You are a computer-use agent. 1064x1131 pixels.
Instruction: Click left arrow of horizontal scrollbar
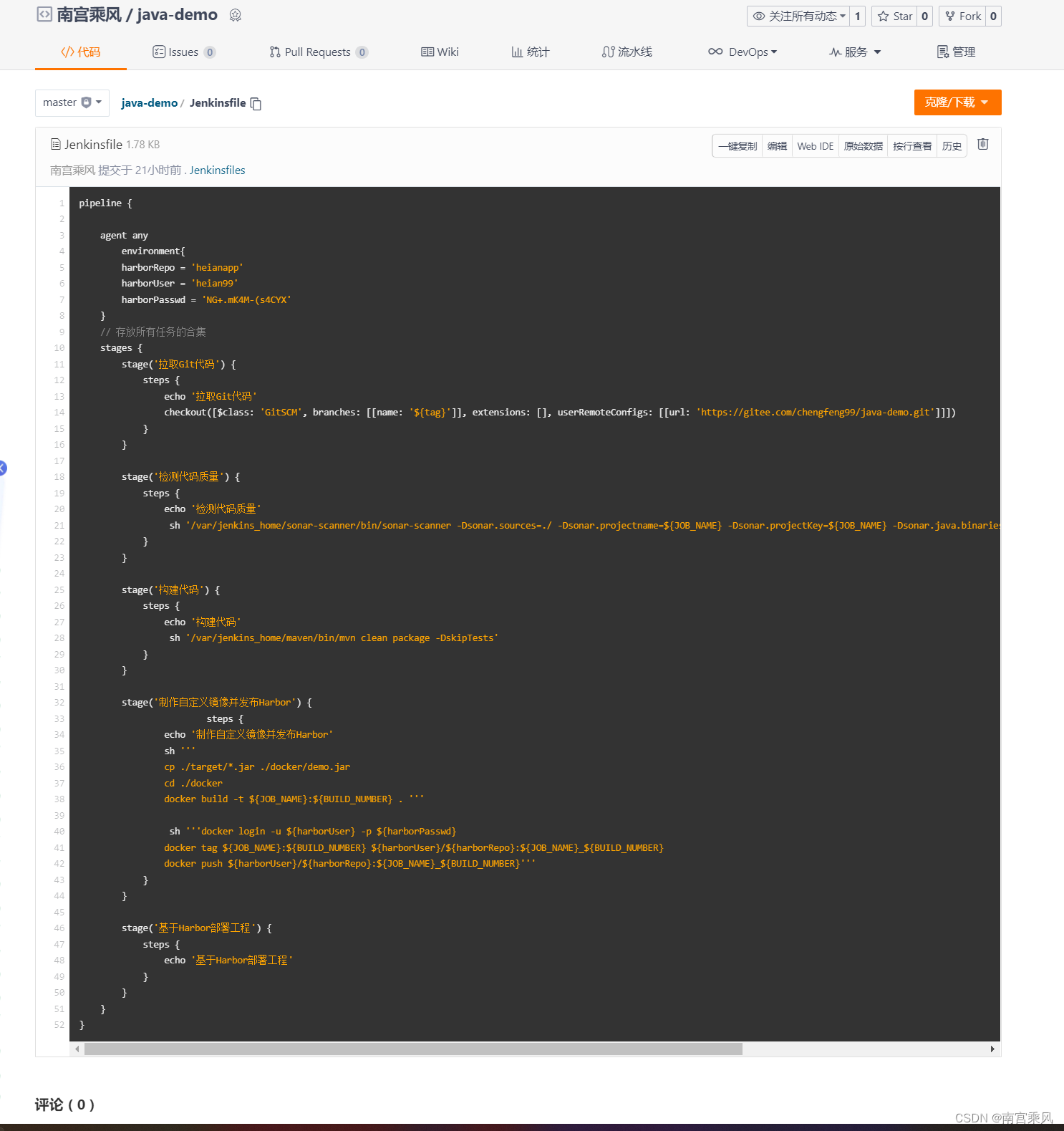(x=77, y=1049)
